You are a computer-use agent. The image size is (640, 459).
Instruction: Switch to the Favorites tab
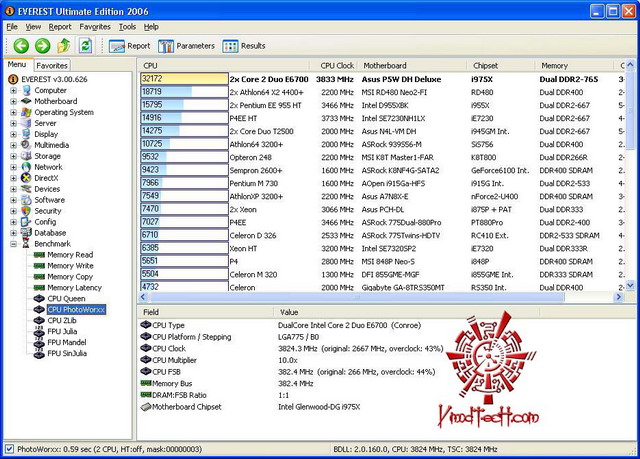(51, 65)
